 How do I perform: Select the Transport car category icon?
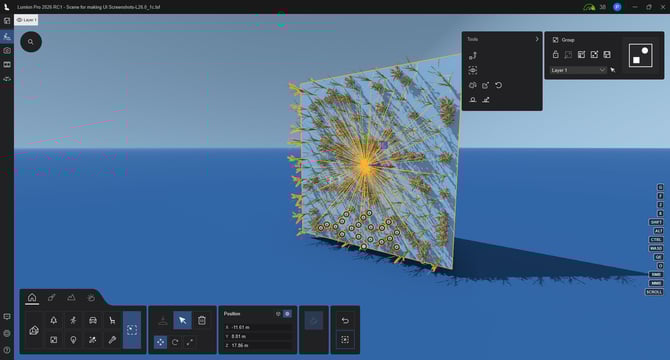pos(93,320)
